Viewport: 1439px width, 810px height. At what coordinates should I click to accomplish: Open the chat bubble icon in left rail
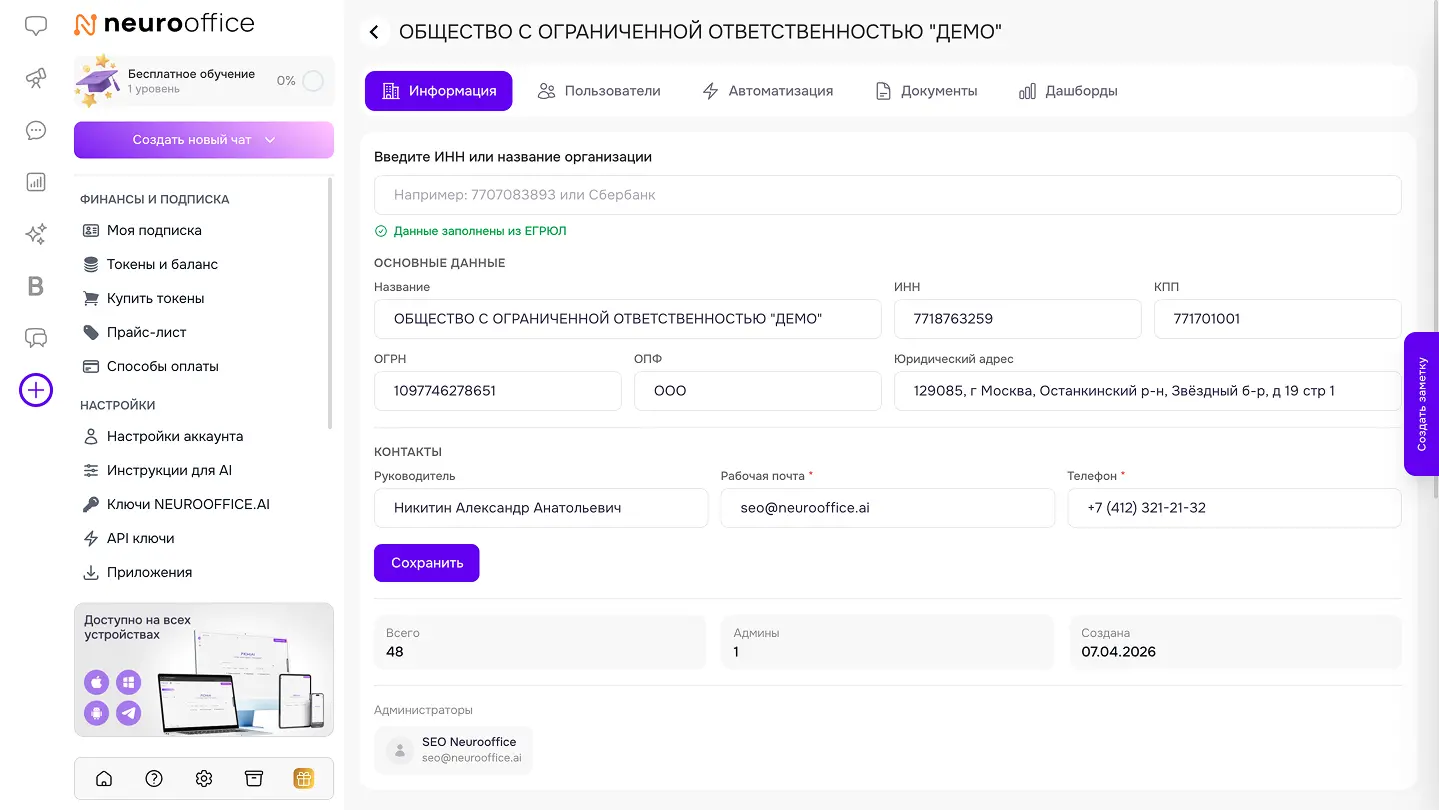[36, 26]
